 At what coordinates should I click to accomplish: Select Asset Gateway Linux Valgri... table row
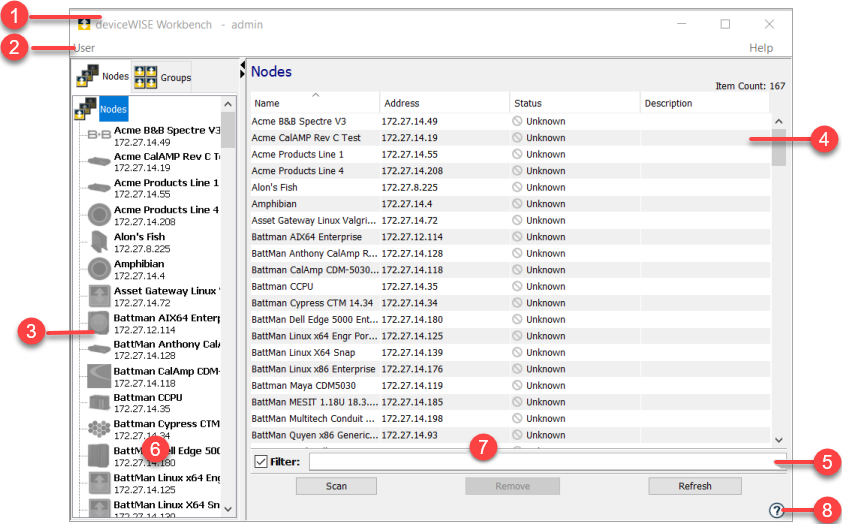pos(510,220)
